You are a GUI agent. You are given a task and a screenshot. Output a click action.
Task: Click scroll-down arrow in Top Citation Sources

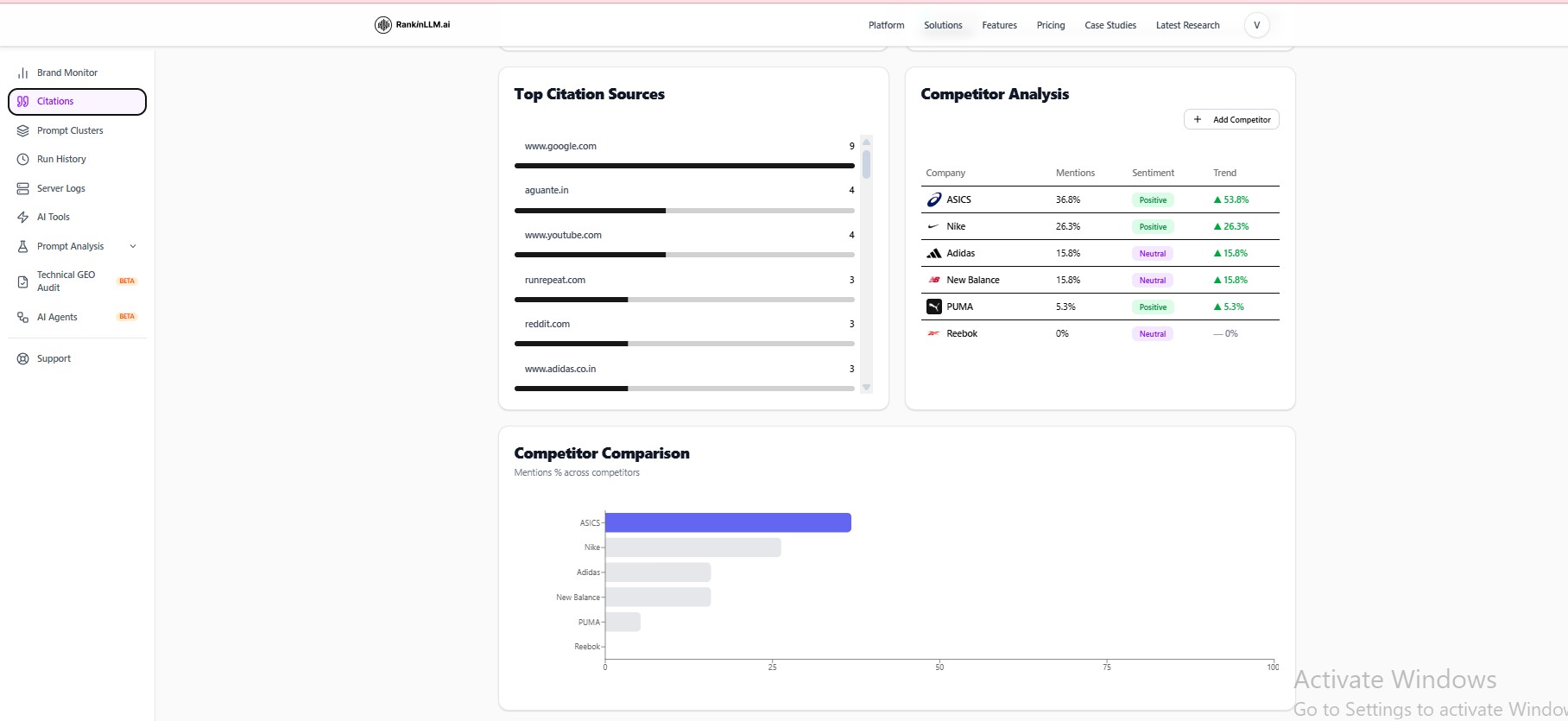coord(866,388)
